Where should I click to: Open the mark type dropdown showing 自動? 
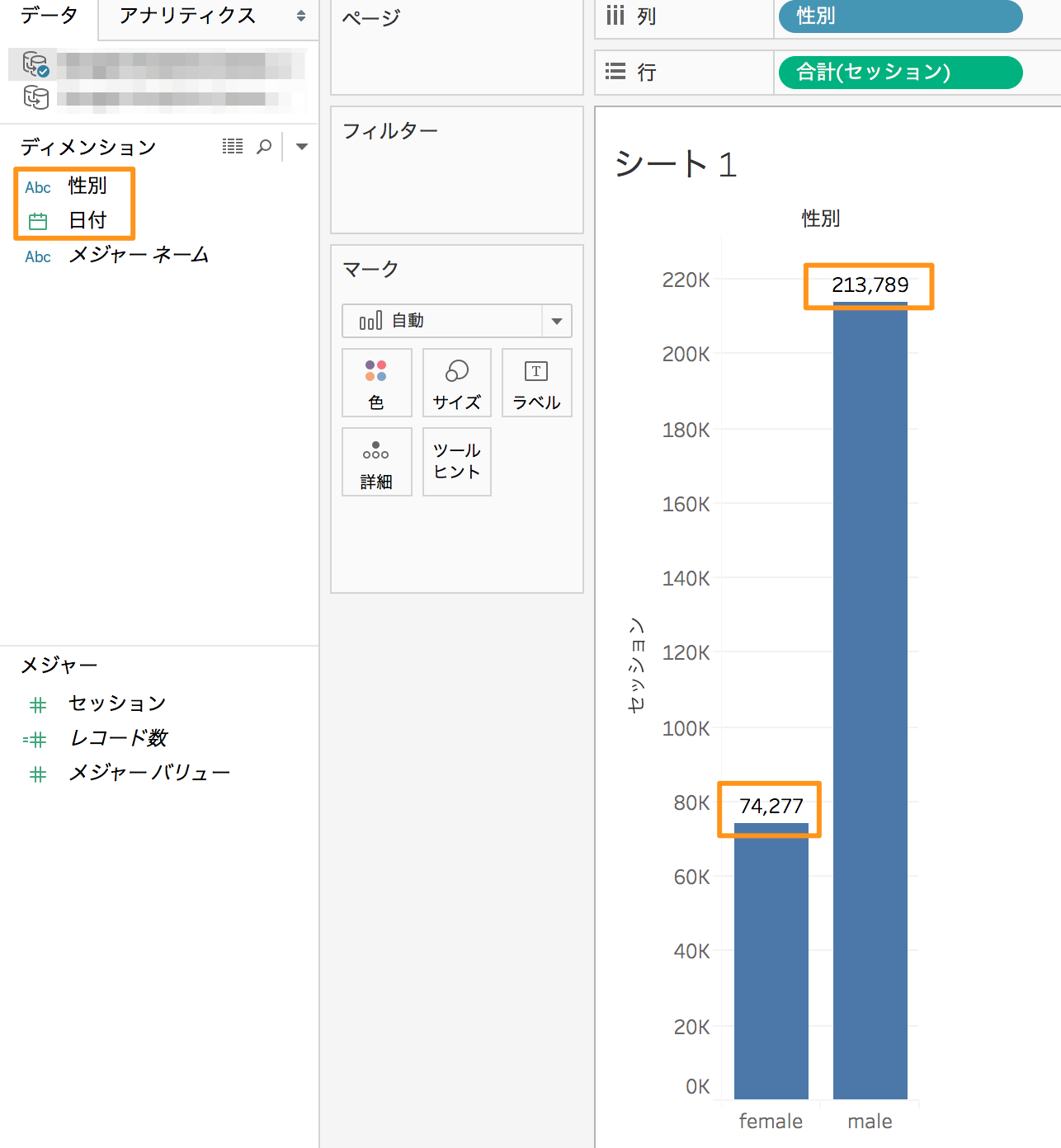click(x=457, y=321)
